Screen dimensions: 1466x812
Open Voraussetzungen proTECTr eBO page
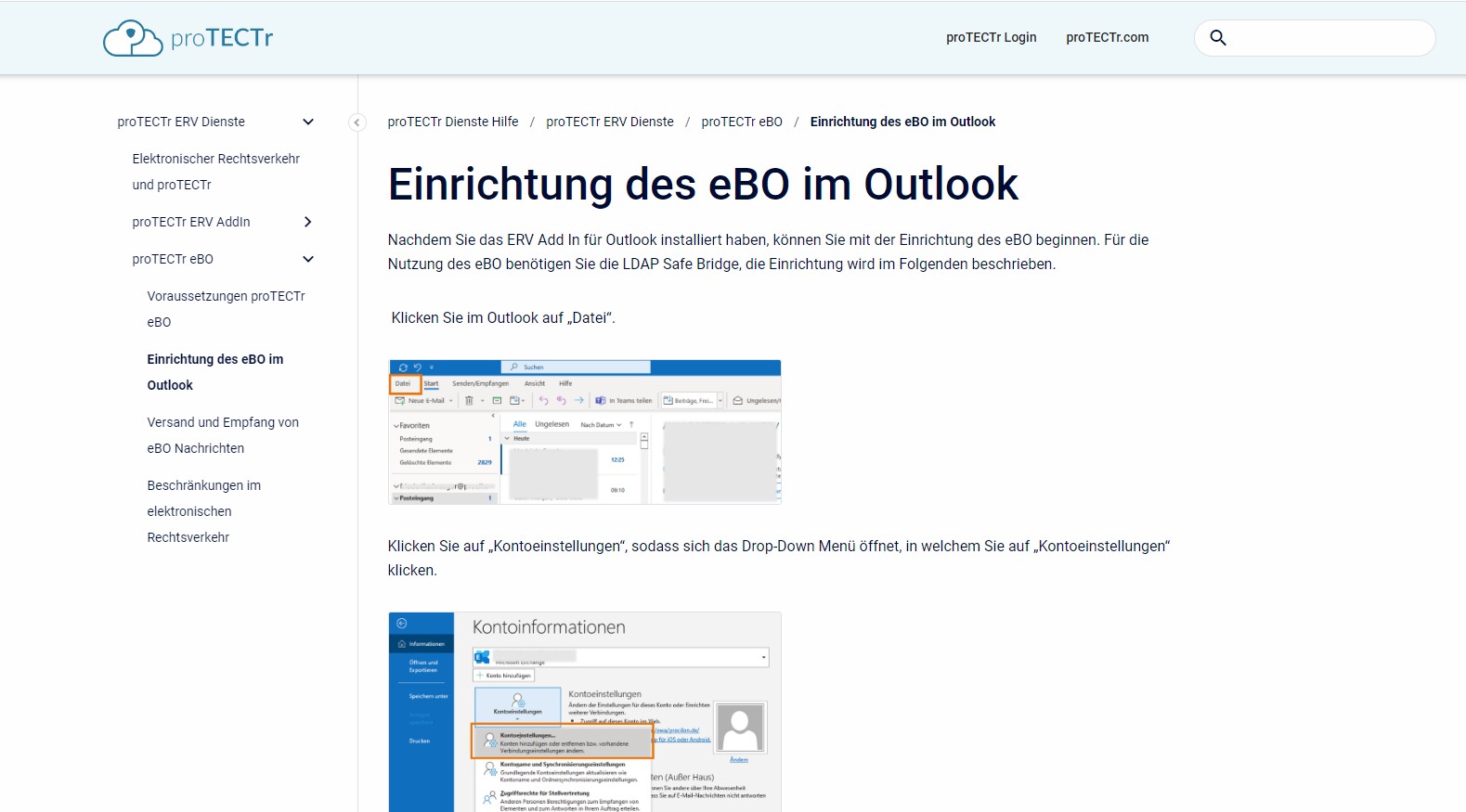click(x=226, y=309)
